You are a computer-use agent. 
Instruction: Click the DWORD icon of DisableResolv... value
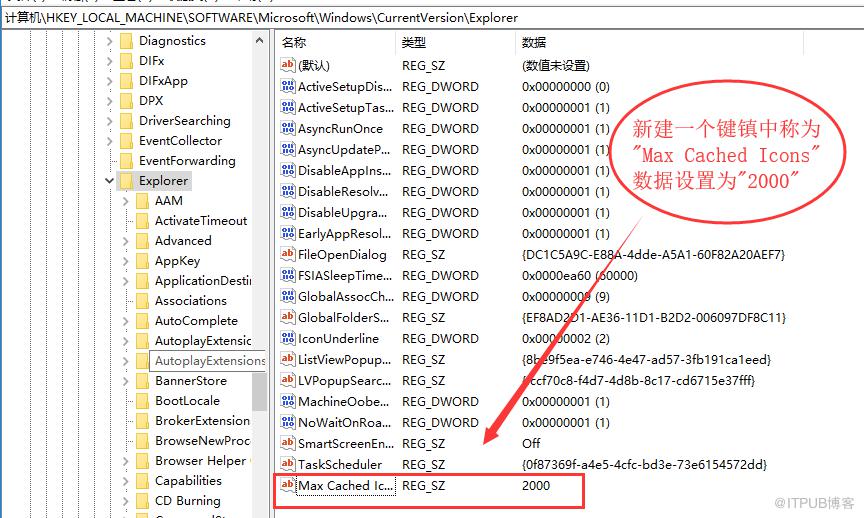(288, 191)
